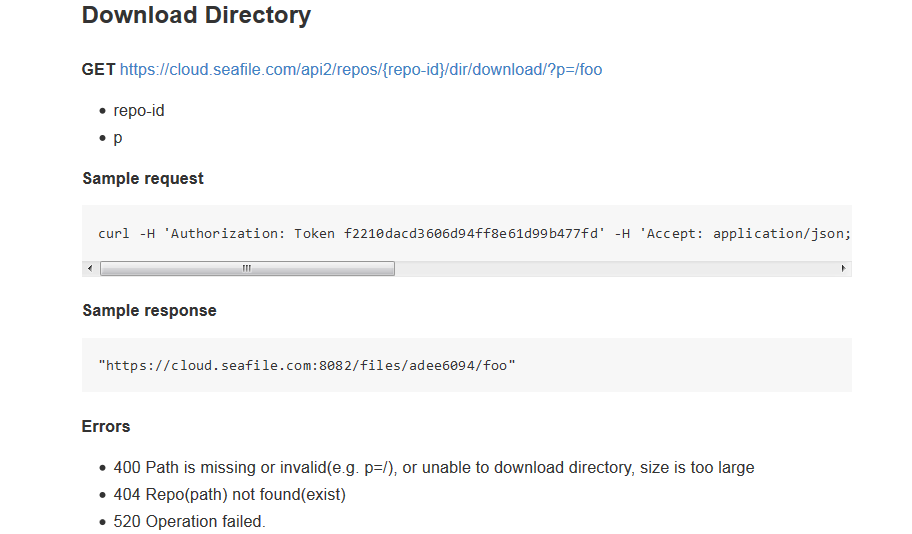Click the Sample request subheading
This screenshot has width=912, height=534.
(143, 179)
